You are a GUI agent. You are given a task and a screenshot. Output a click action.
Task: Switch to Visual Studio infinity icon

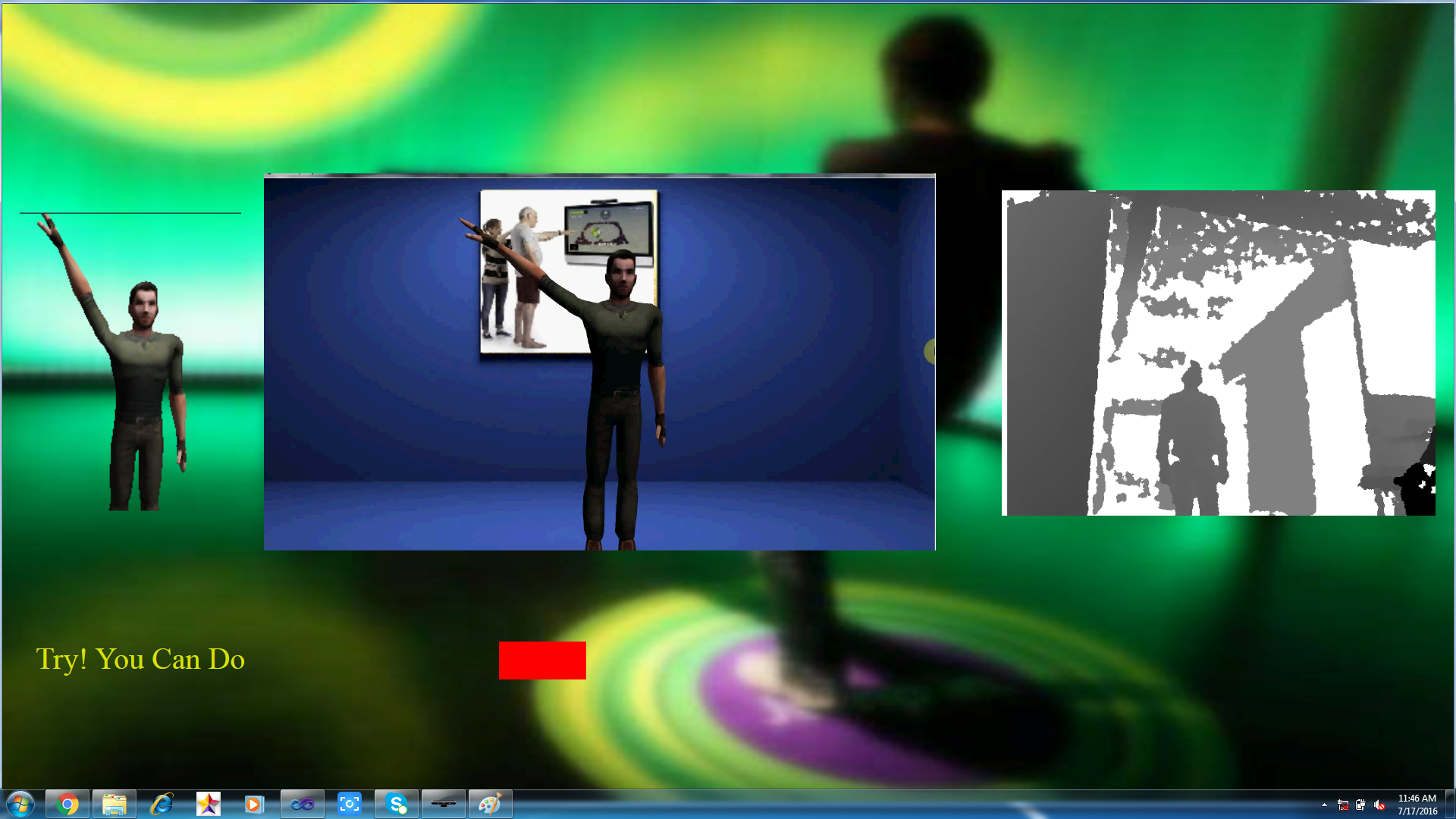(302, 804)
